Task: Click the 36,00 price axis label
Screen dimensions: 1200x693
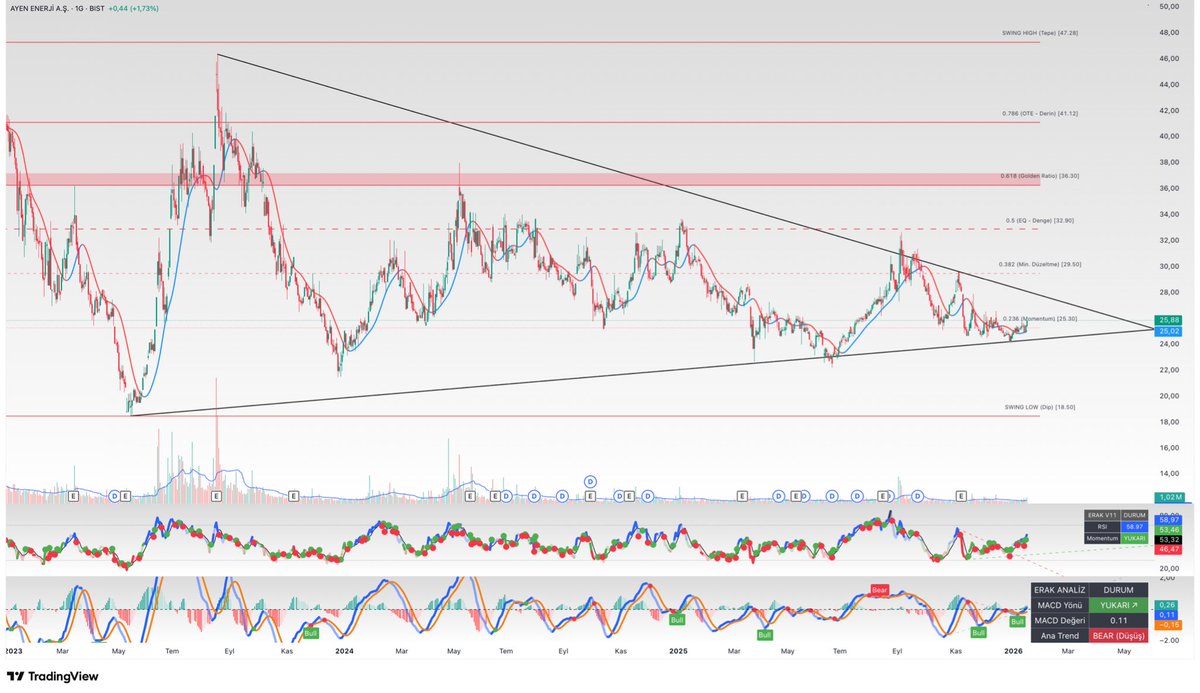Action: 1170,188
